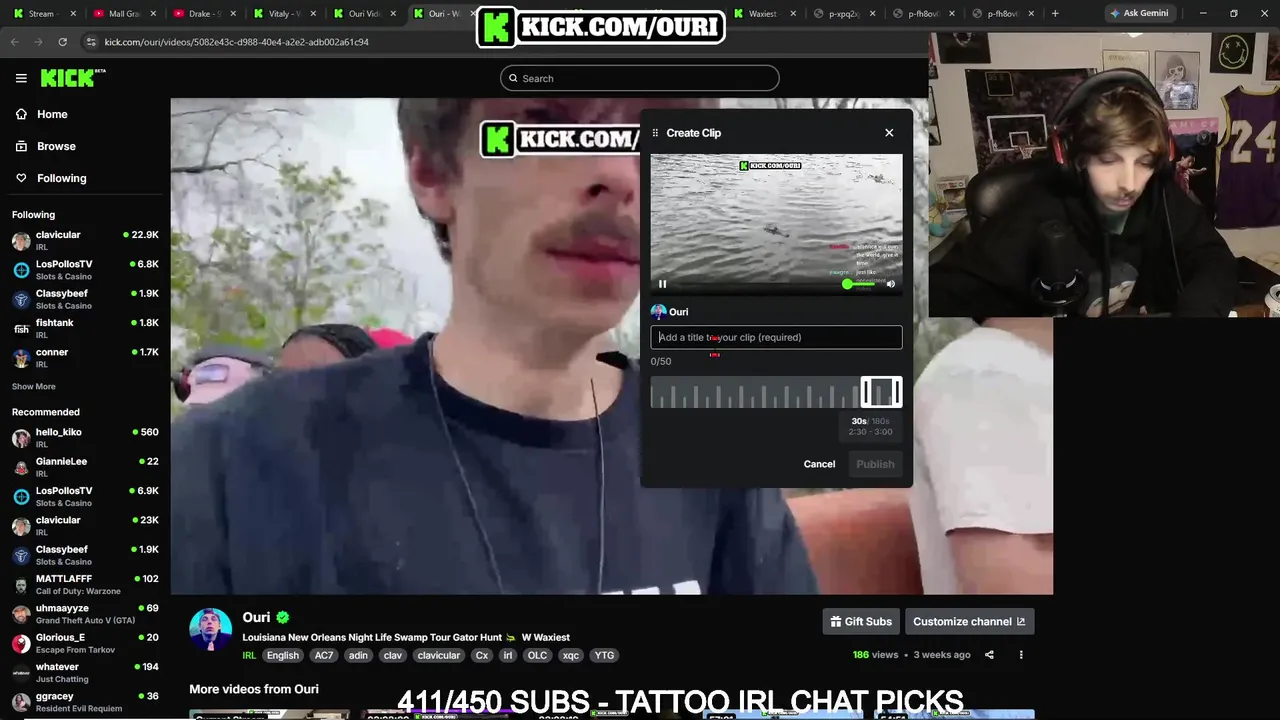Expand Show More in Following

(x=34, y=386)
